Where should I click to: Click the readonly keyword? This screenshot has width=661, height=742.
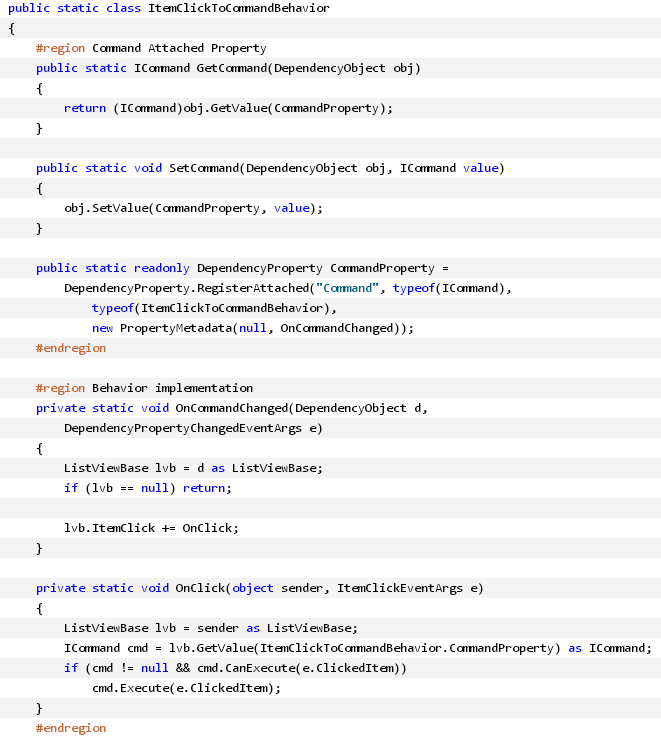coord(161,268)
